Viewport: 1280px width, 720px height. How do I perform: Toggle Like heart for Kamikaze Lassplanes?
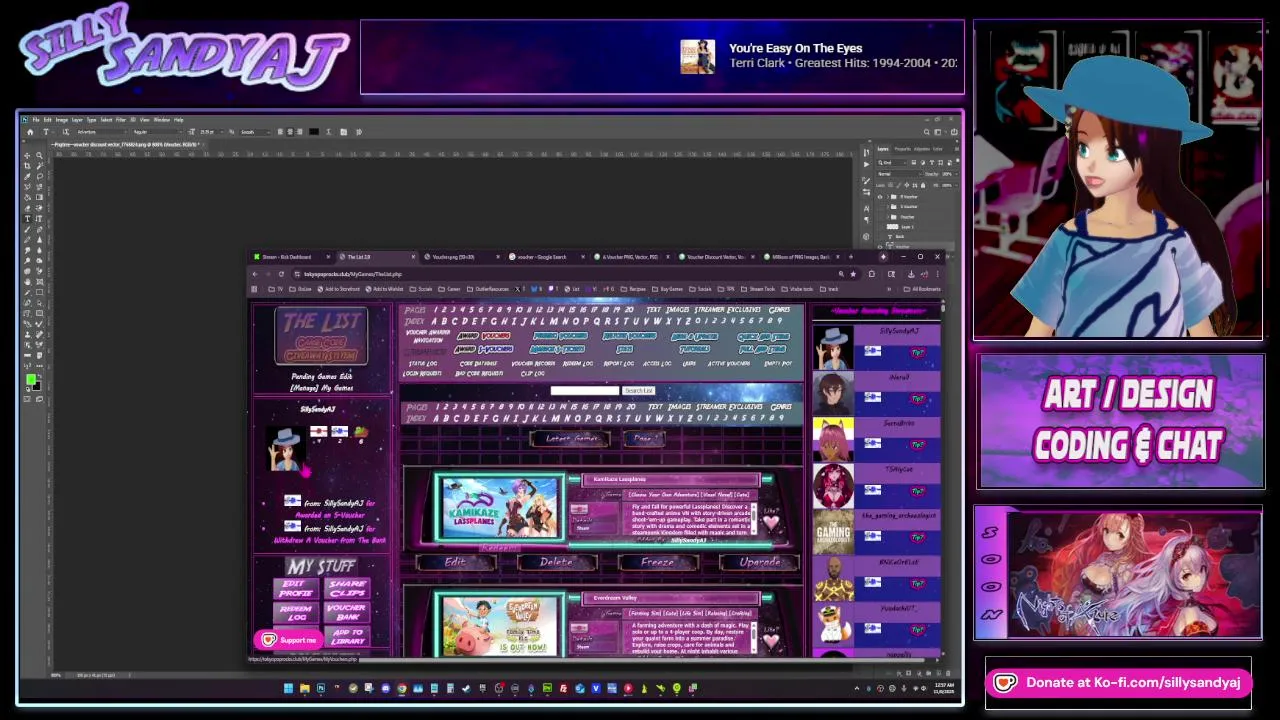772,522
